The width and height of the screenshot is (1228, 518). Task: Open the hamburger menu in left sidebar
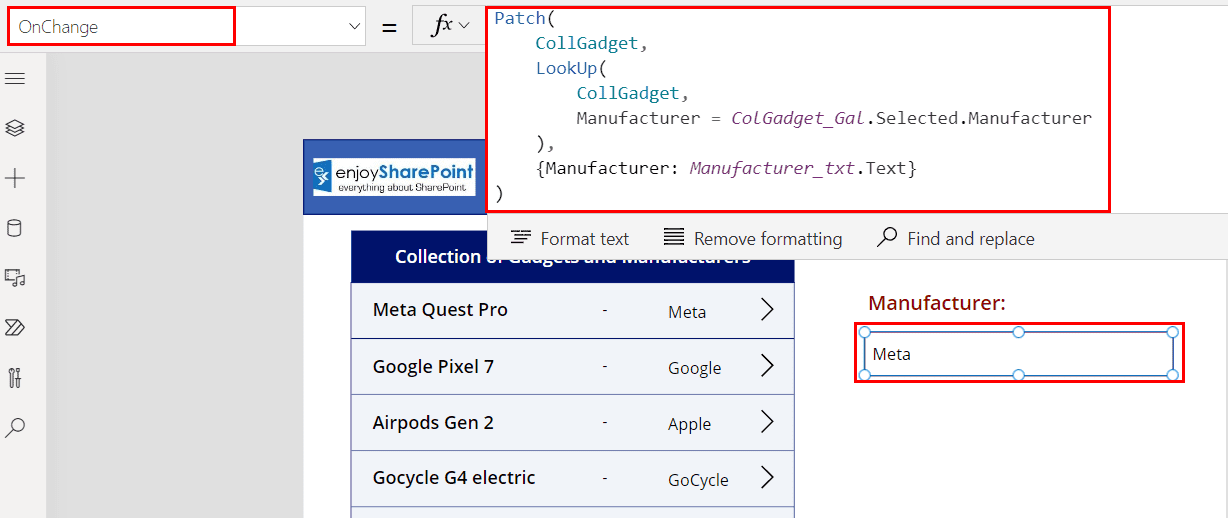(15, 79)
